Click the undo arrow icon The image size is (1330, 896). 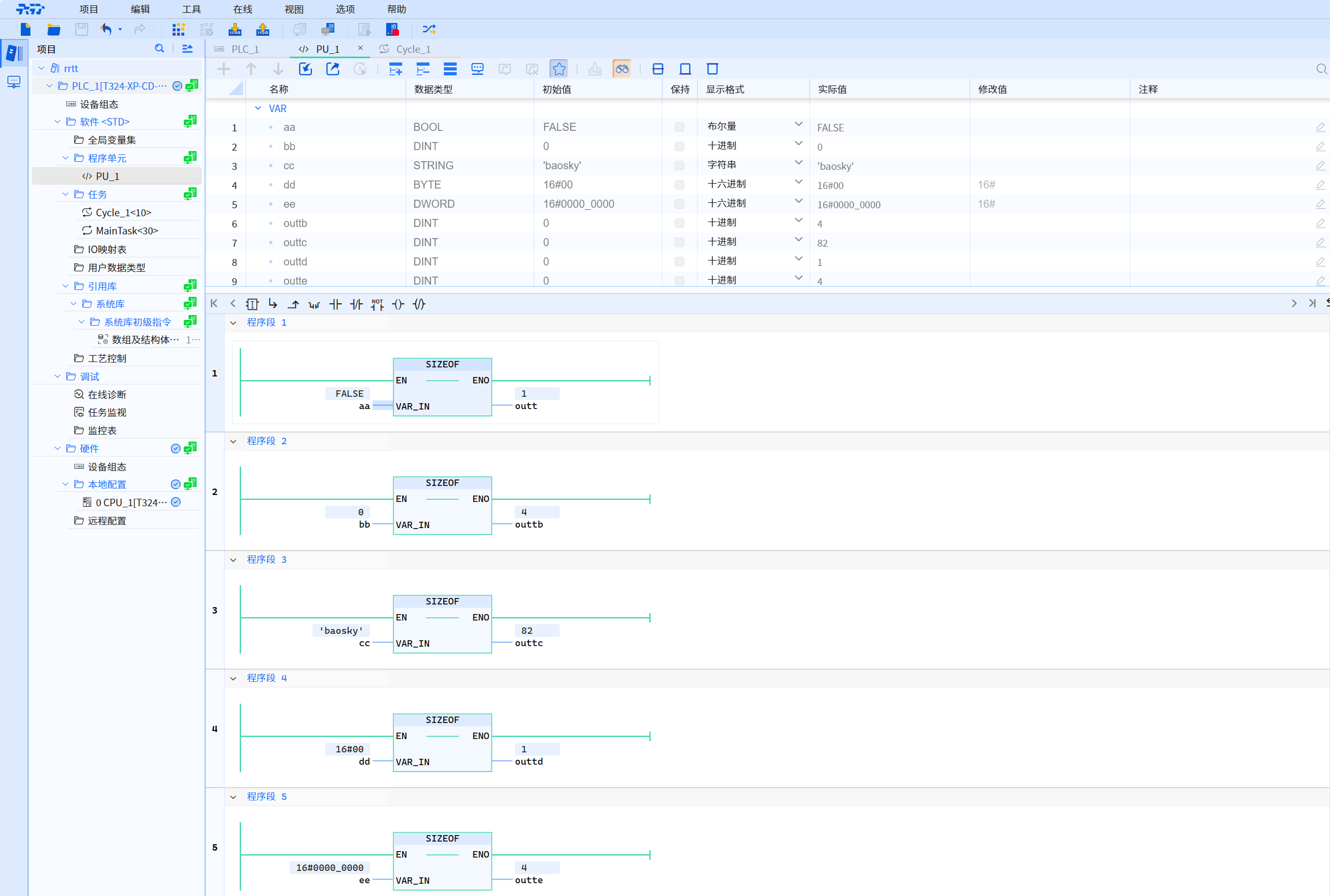click(106, 29)
